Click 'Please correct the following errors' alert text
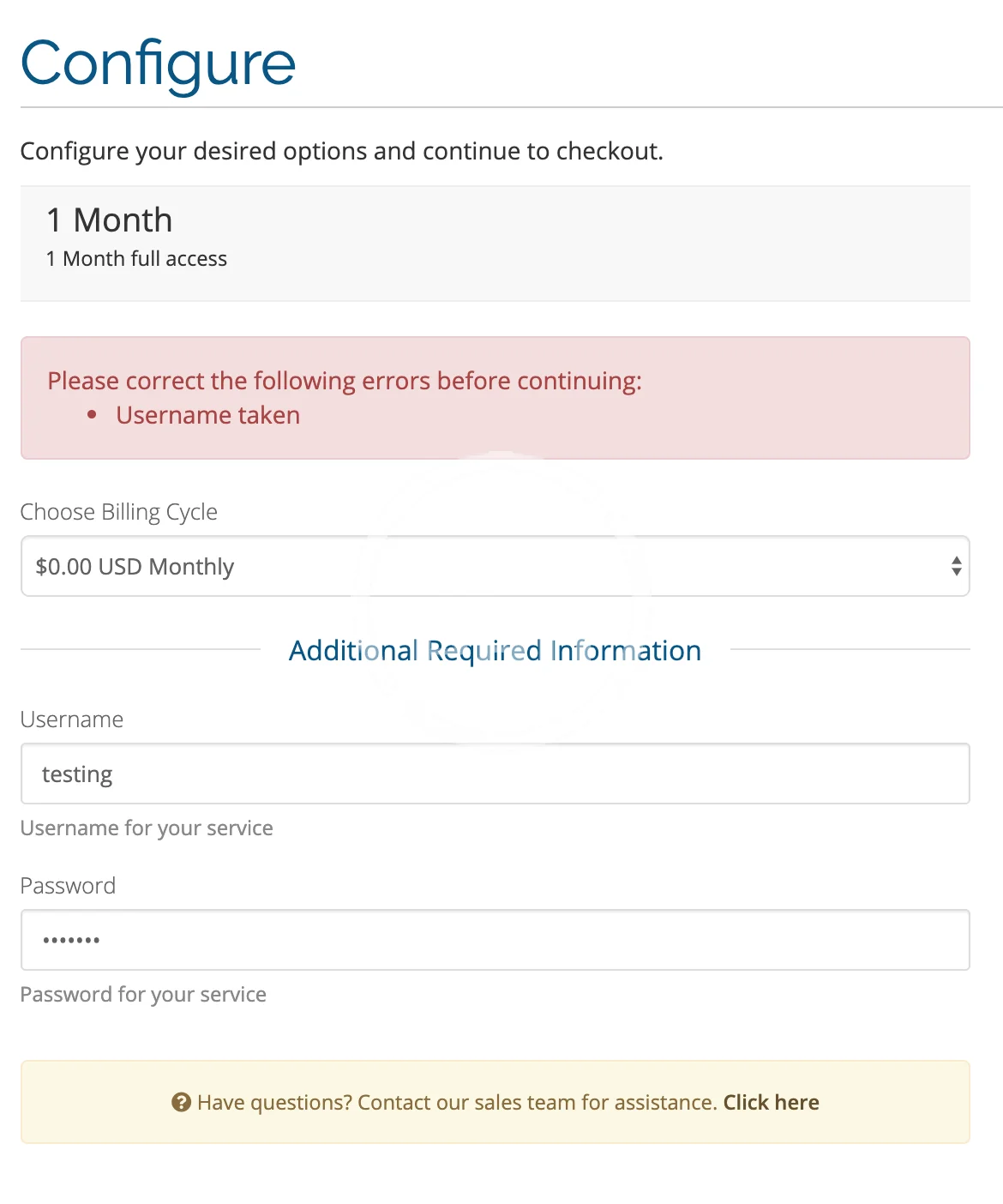1003x1204 pixels. click(x=345, y=381)
